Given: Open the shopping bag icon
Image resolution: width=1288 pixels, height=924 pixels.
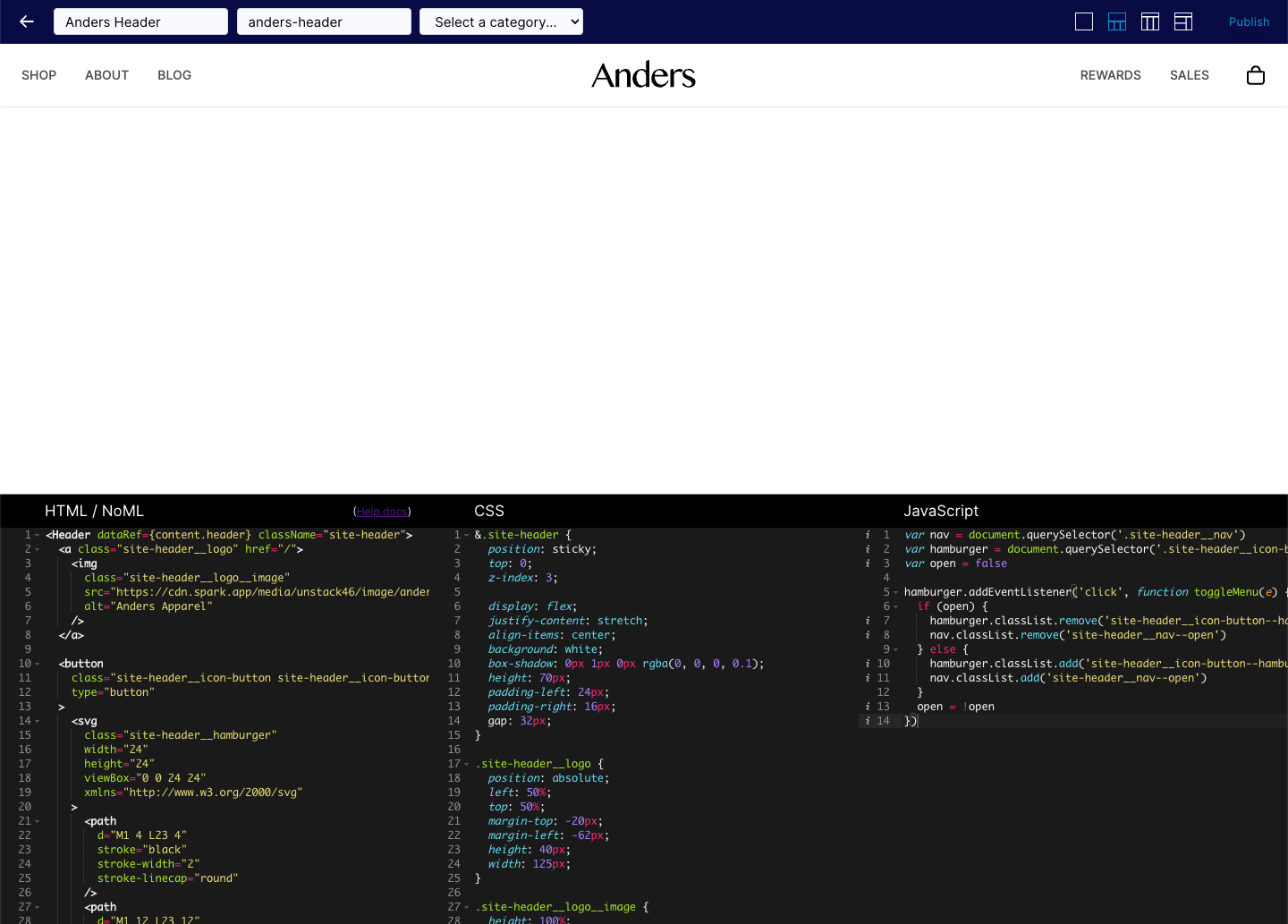Looking at the screenshot, I should (x=1256, y=75).
